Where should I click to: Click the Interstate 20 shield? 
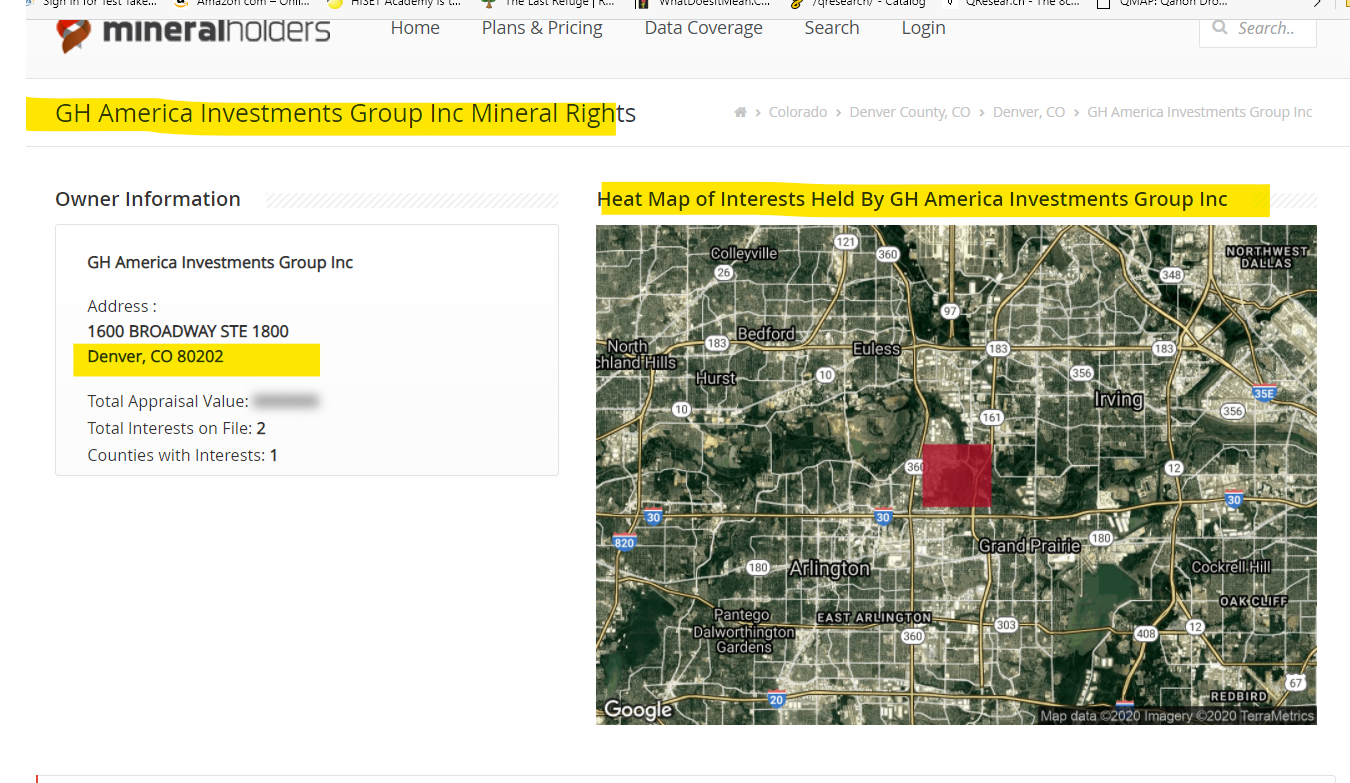(777, 700)
